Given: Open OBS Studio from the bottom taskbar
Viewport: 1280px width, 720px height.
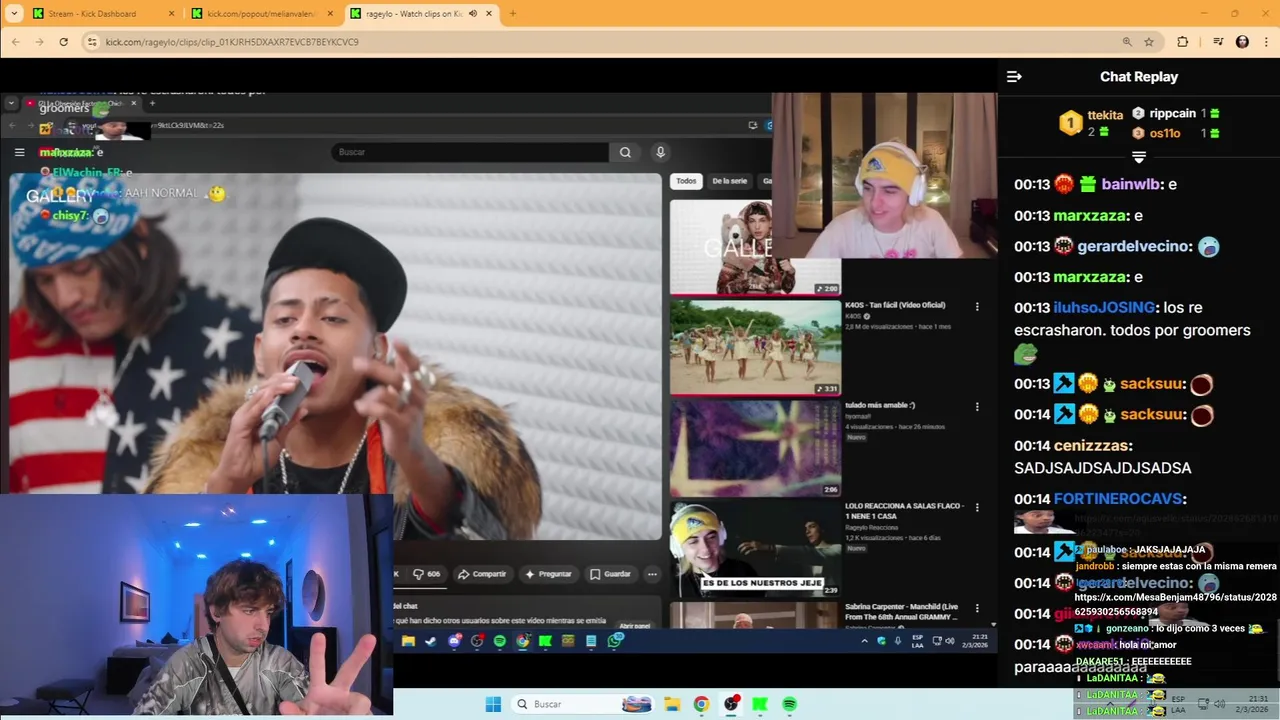Looking at the screenshot, I should pyautogui.click(x=731, y=704).
